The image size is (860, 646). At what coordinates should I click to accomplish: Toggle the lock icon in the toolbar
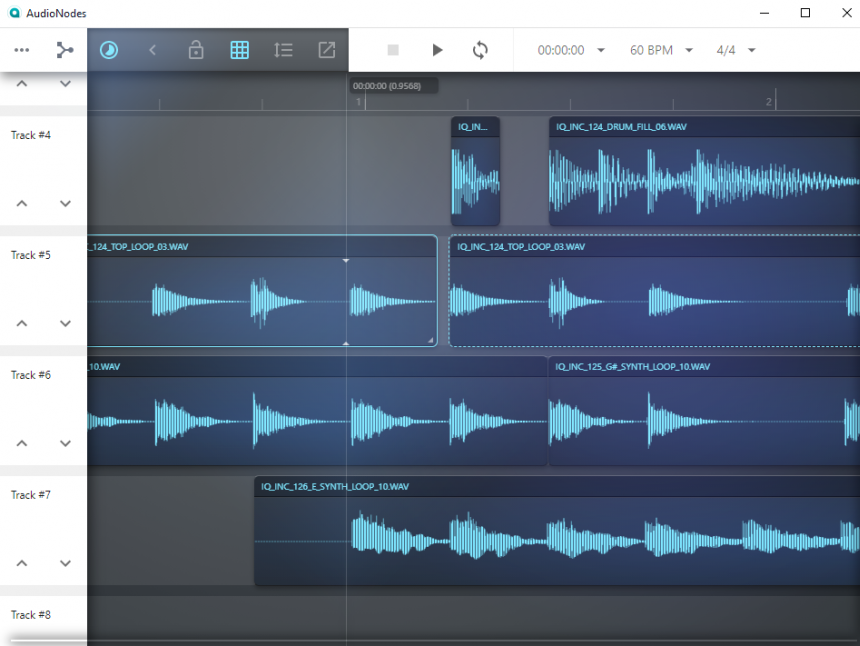pos(196,49)
